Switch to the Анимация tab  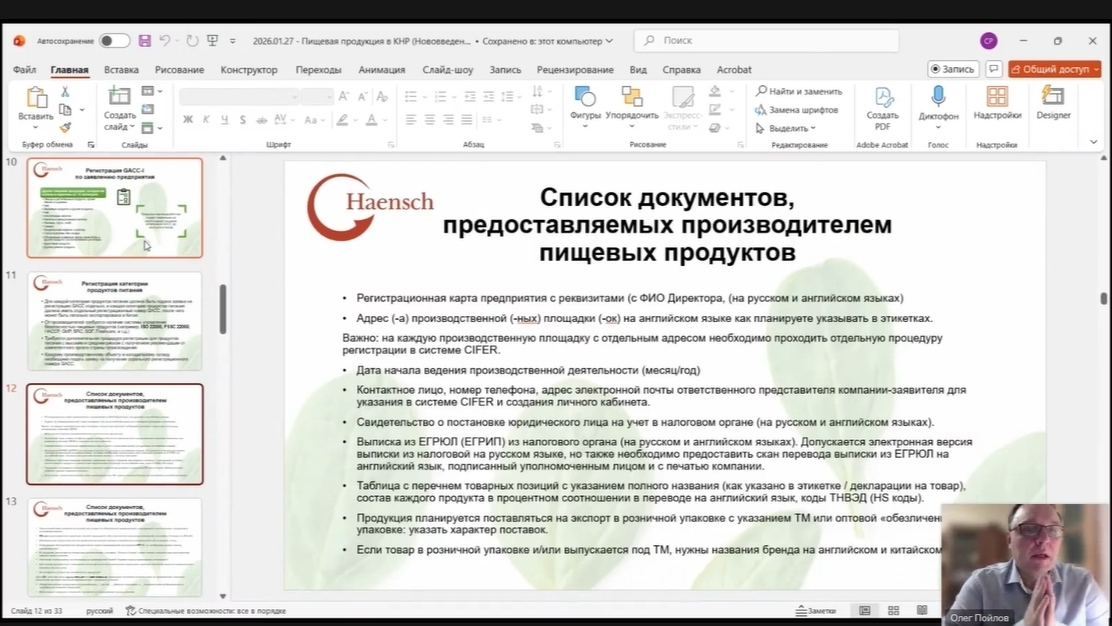[x=381, y=70]
